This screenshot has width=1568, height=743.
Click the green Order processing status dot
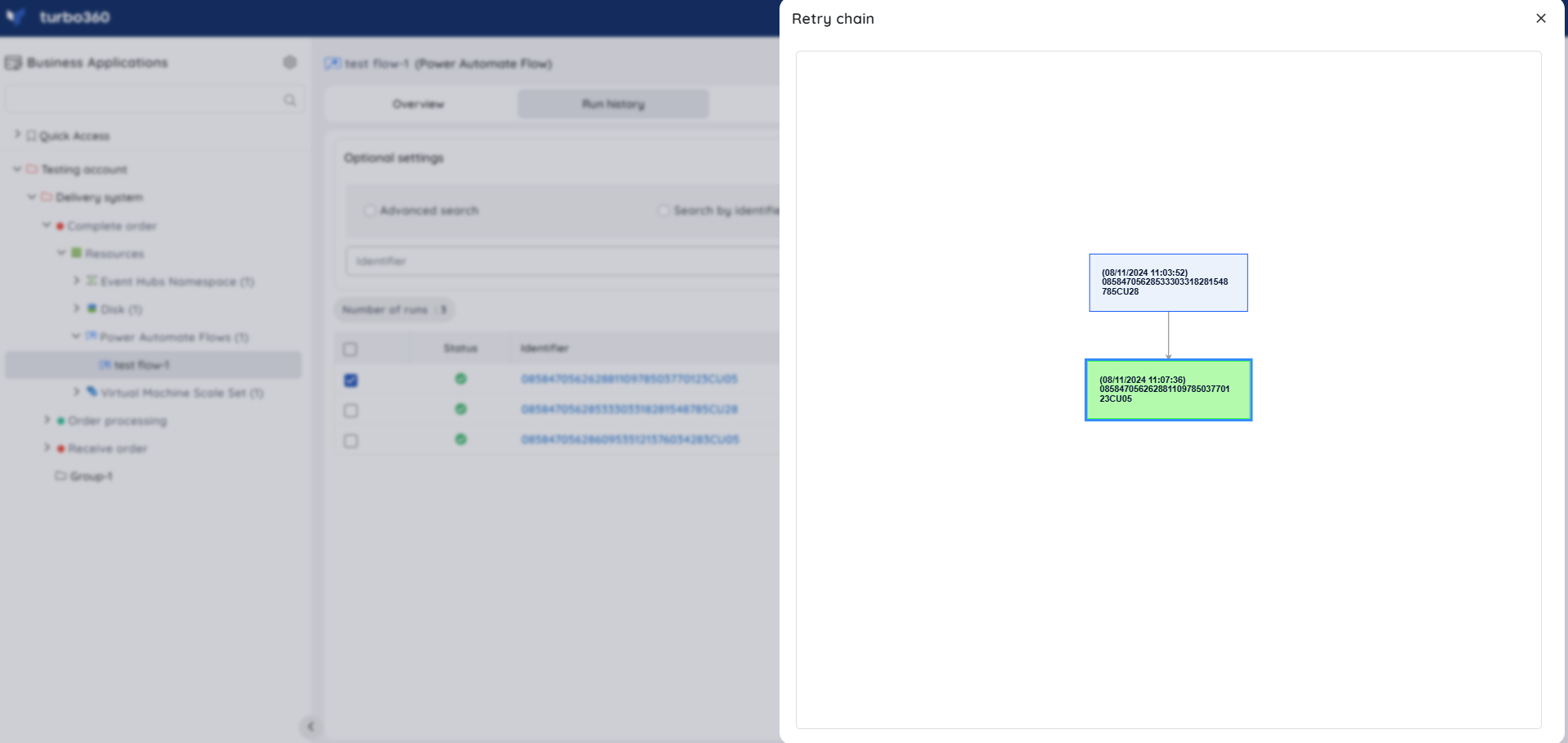pos(61,421)
